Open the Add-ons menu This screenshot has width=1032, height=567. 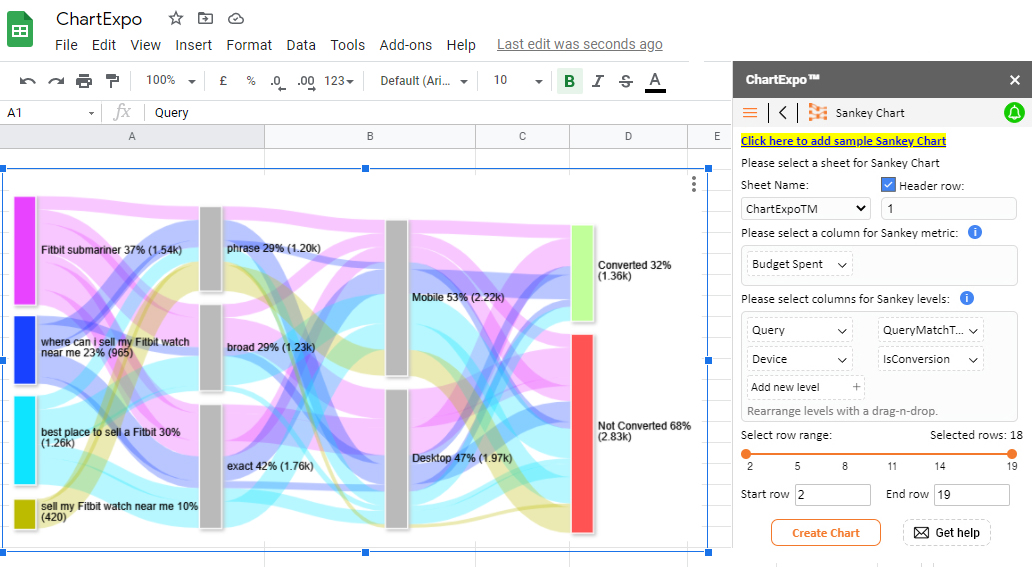click(x=405, y=45)
